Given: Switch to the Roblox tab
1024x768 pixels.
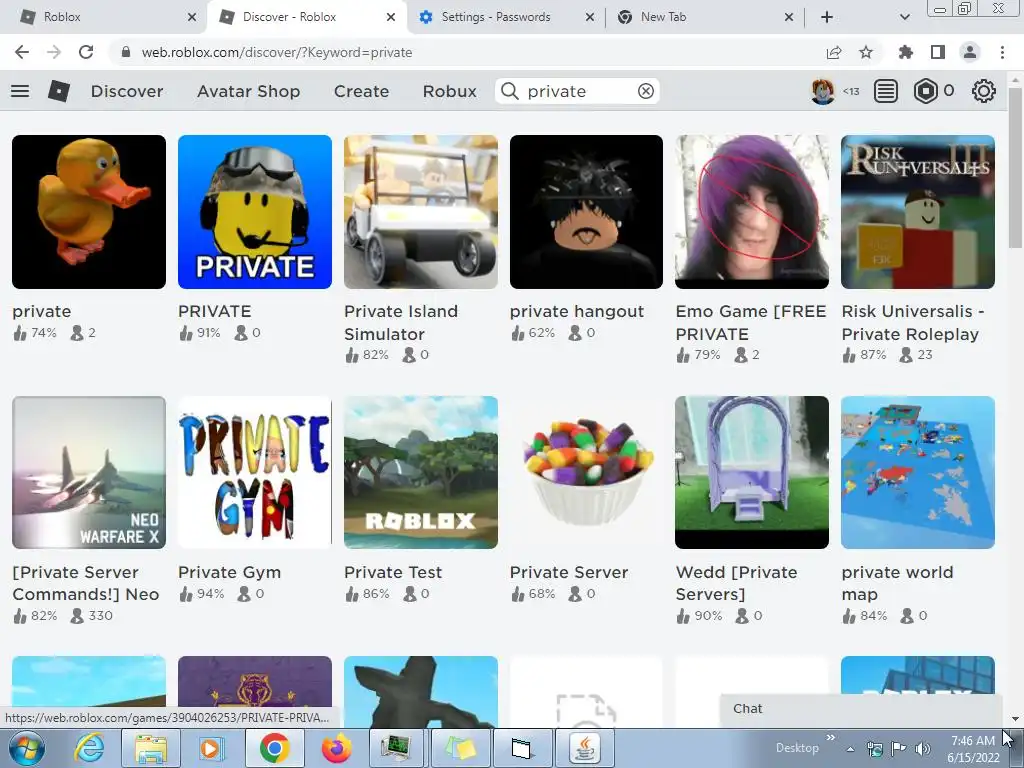Looking at the screenshot, I should pos(104,17).
